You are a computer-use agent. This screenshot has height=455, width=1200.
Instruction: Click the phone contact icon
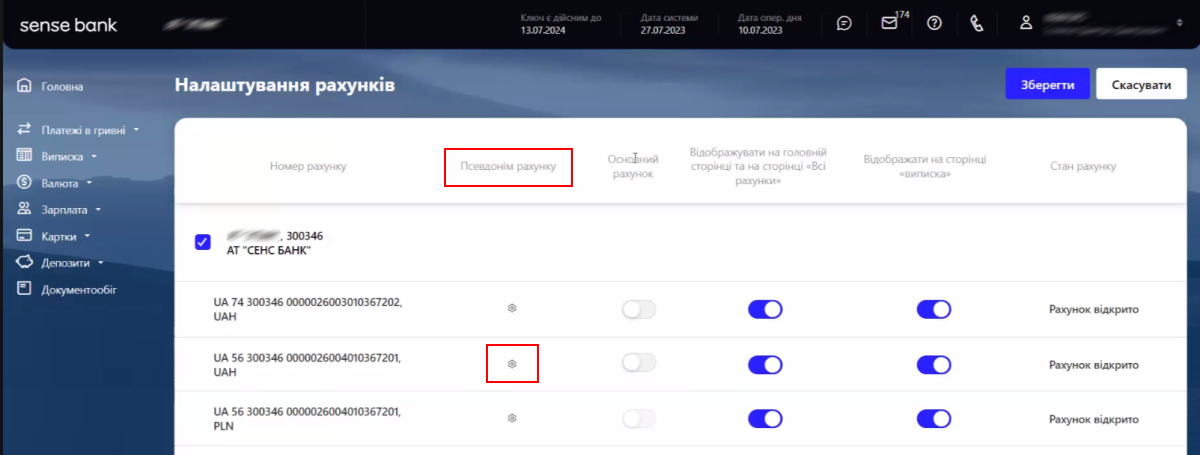[979, 23]
